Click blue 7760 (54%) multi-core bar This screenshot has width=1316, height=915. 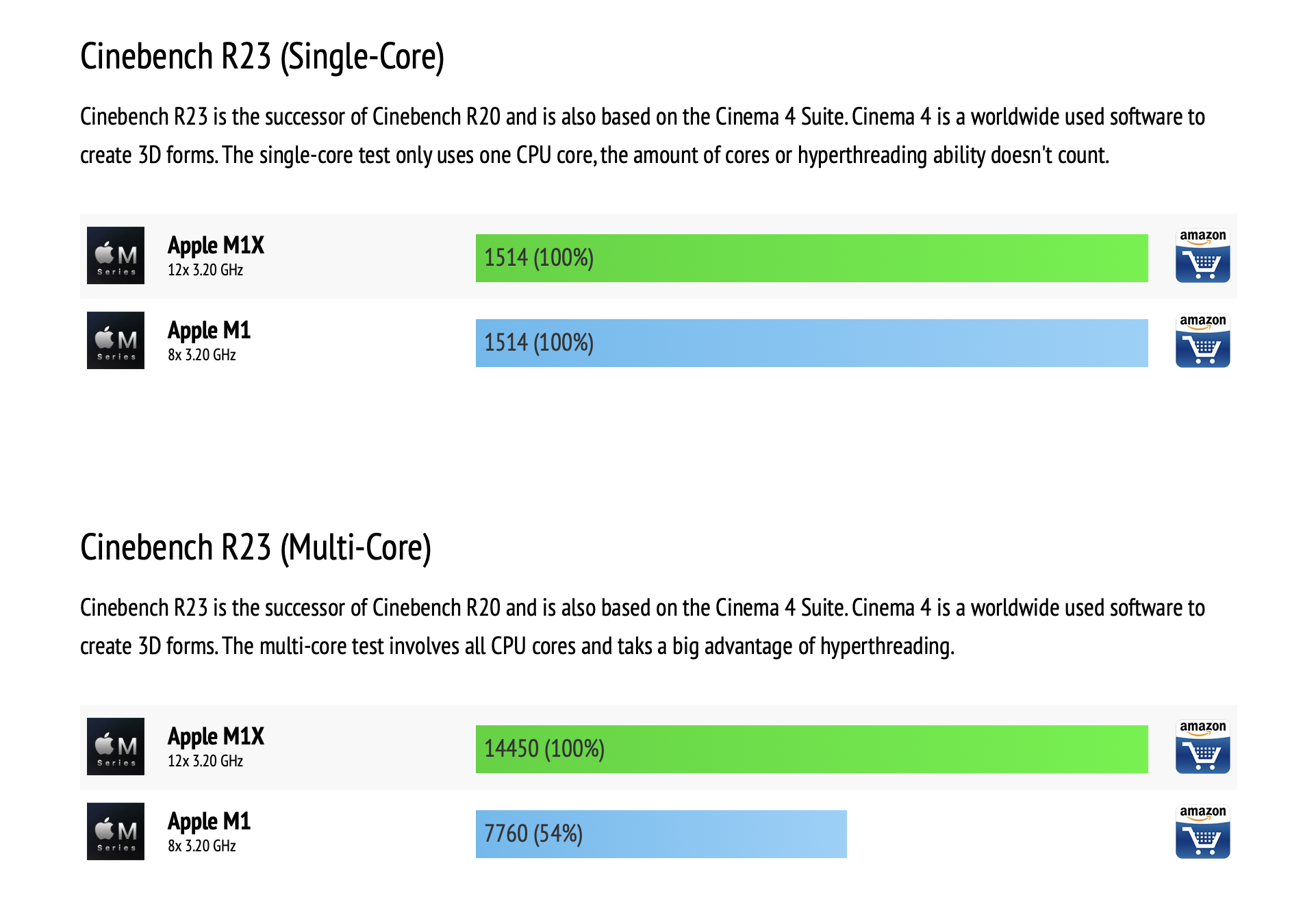[661, 834]
